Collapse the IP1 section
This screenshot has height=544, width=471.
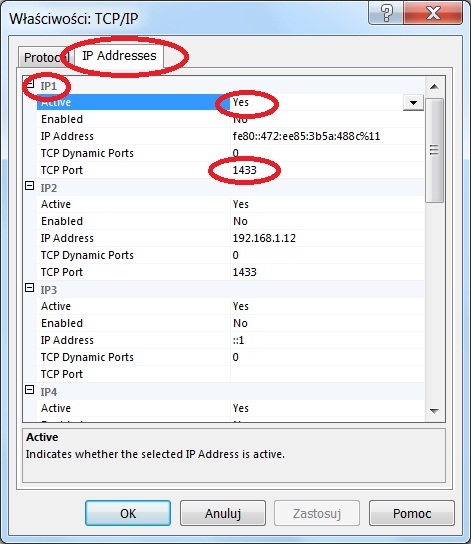[x=30, y=84]
